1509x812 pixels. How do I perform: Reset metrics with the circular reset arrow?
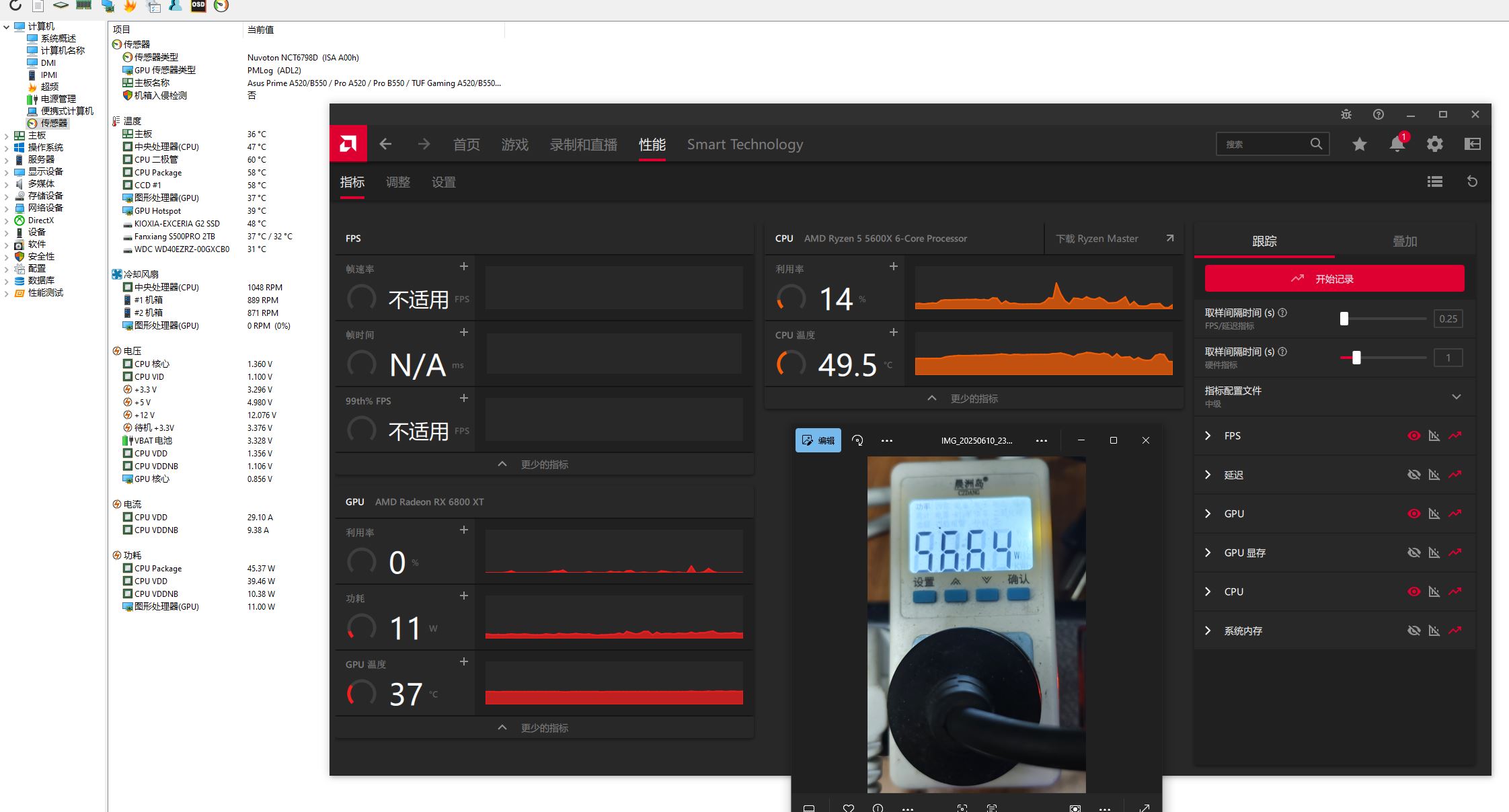[x=1472, y=181]
